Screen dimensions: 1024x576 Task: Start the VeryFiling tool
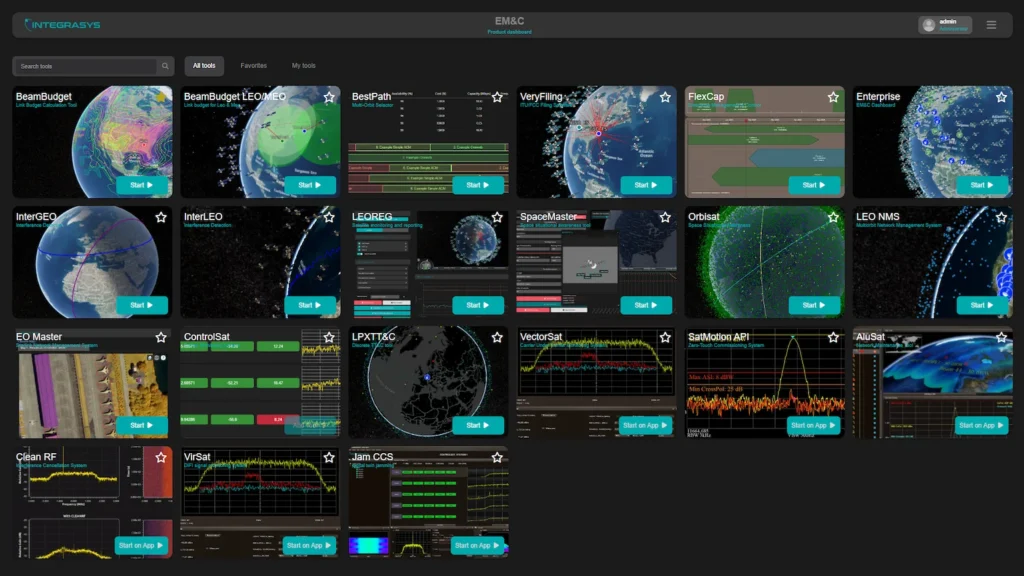(x=646, y=185)
